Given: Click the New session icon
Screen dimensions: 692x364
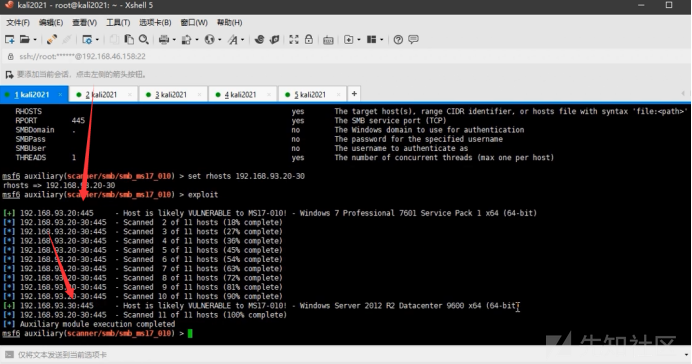Looking at the screenshot, I should point(9,40).
